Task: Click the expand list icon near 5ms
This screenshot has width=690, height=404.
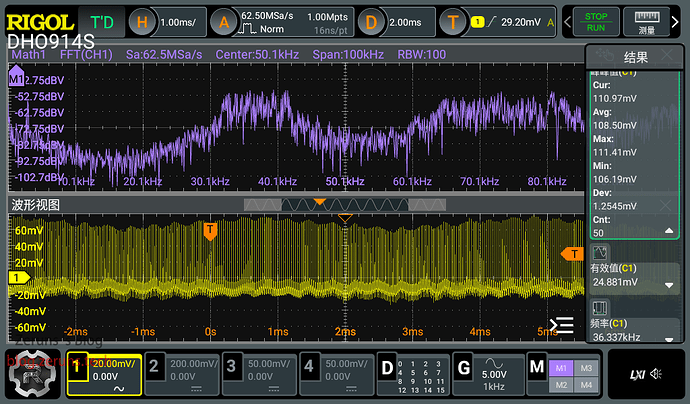Action: (562, 325)
